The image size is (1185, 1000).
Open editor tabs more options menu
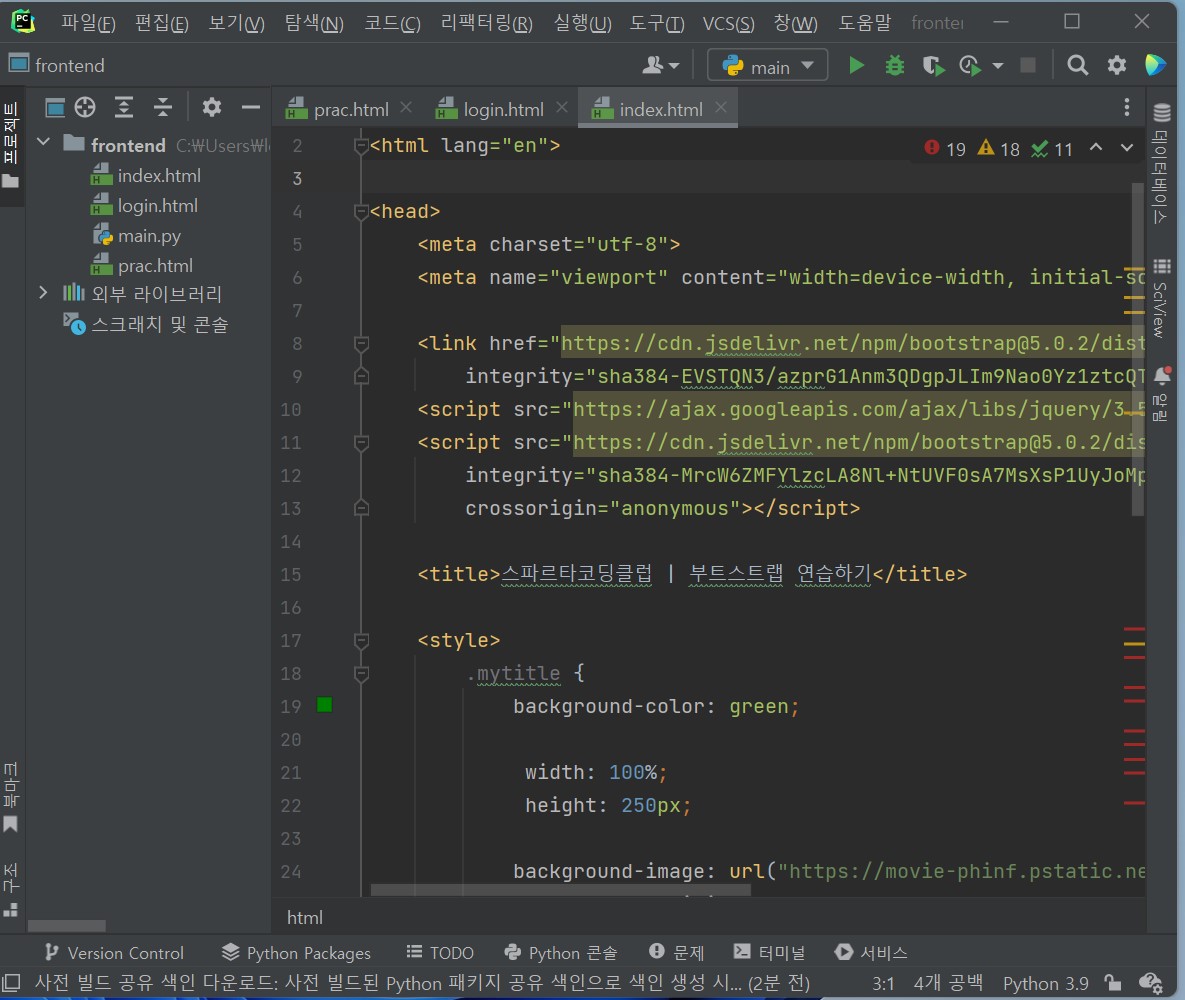coord(1127,107)
